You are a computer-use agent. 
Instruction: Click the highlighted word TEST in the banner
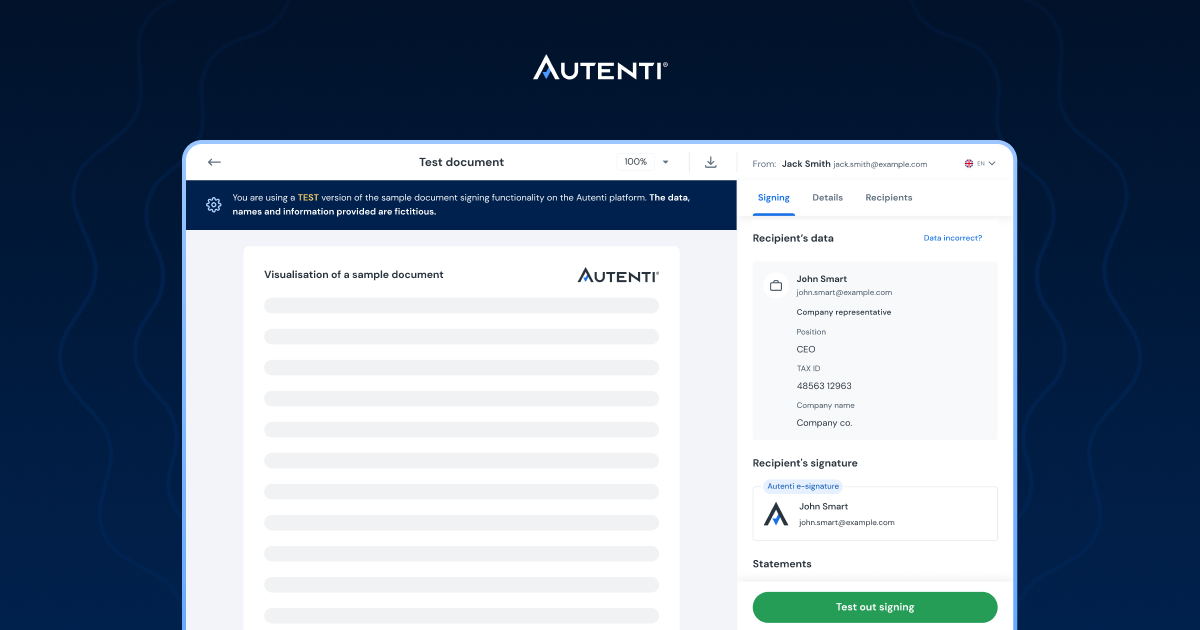tap(308, 198)
